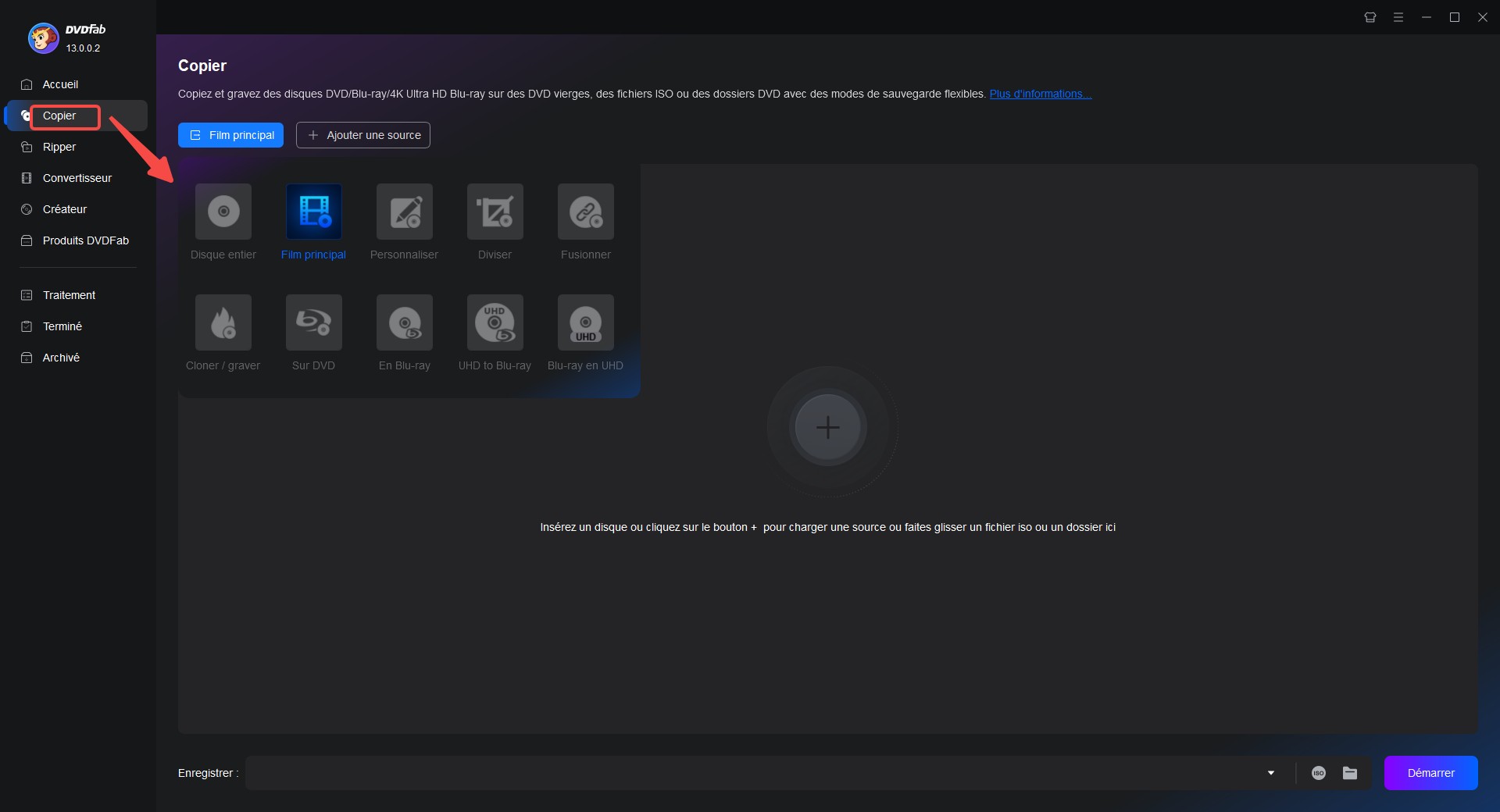Select the UHD to Blu-ray mode icon

coord(495,322)
